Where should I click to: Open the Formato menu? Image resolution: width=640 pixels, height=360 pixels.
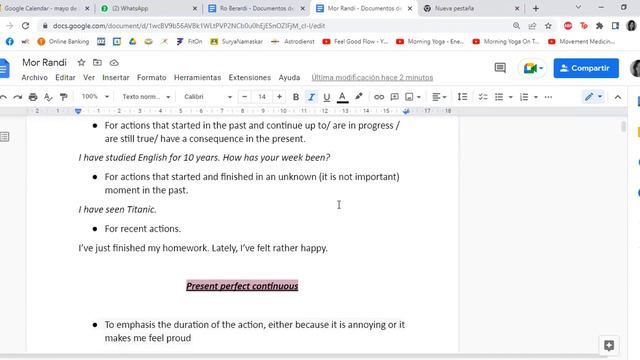point(151,78)
